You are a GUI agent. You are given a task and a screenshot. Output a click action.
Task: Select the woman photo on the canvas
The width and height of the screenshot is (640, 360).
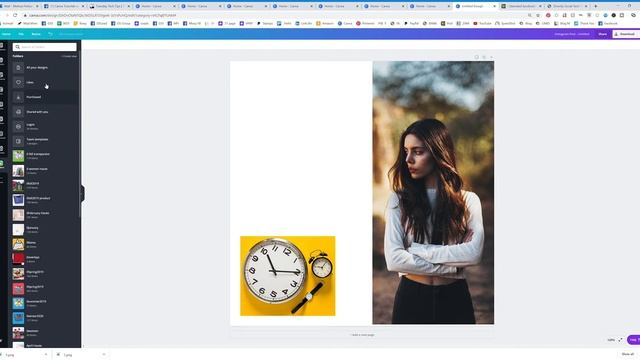(x=433, y=193)
